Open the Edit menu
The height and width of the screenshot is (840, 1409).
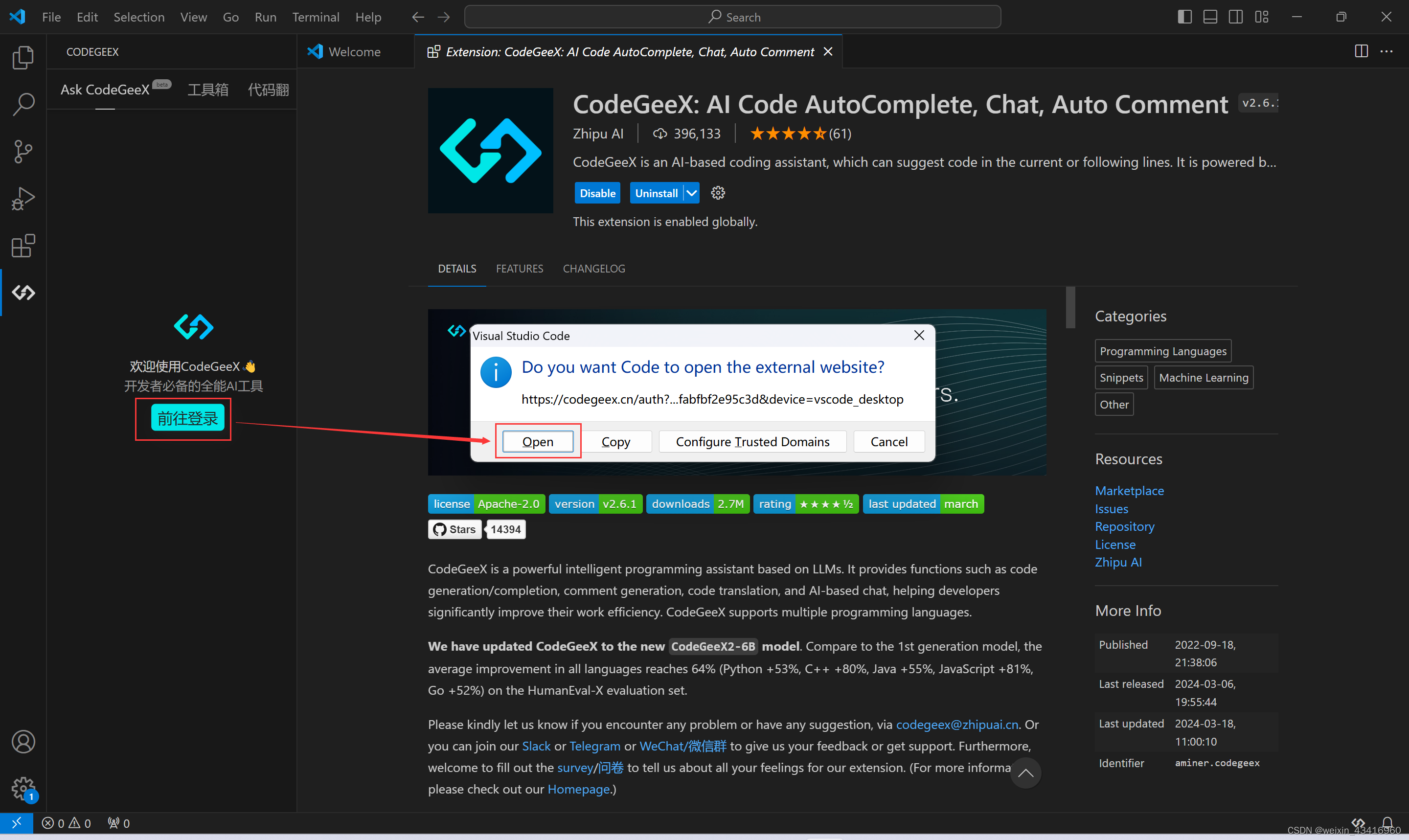87,17
